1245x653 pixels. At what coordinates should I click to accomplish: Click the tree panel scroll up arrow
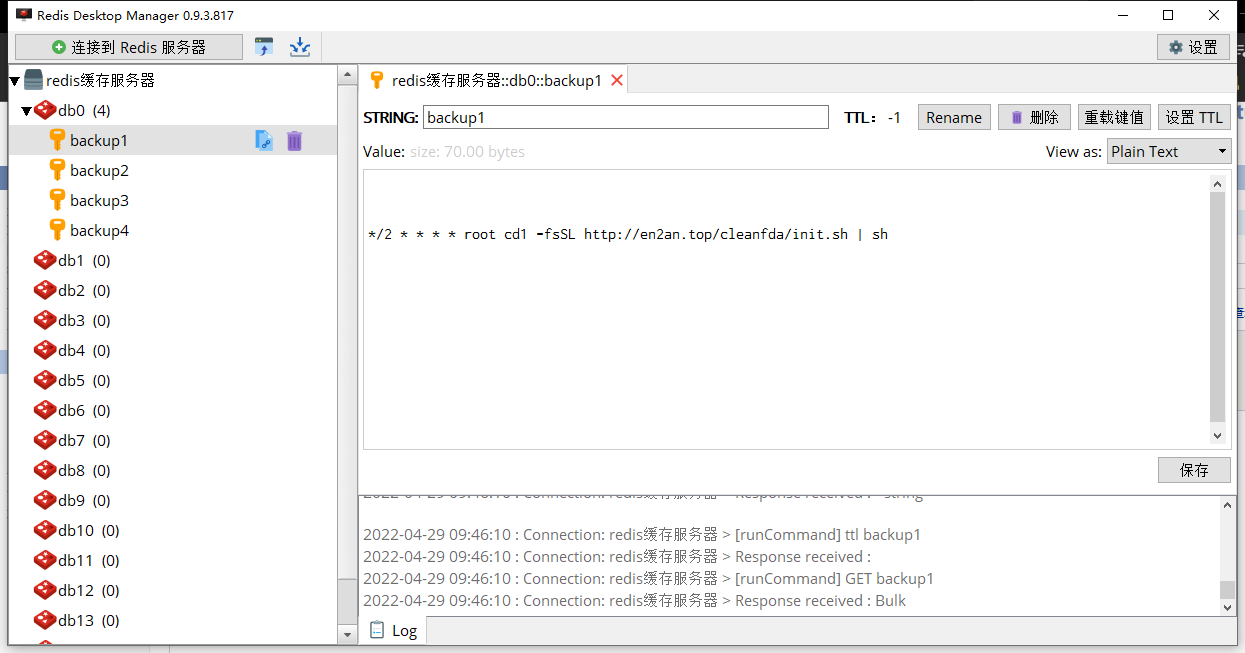[348, 75]
